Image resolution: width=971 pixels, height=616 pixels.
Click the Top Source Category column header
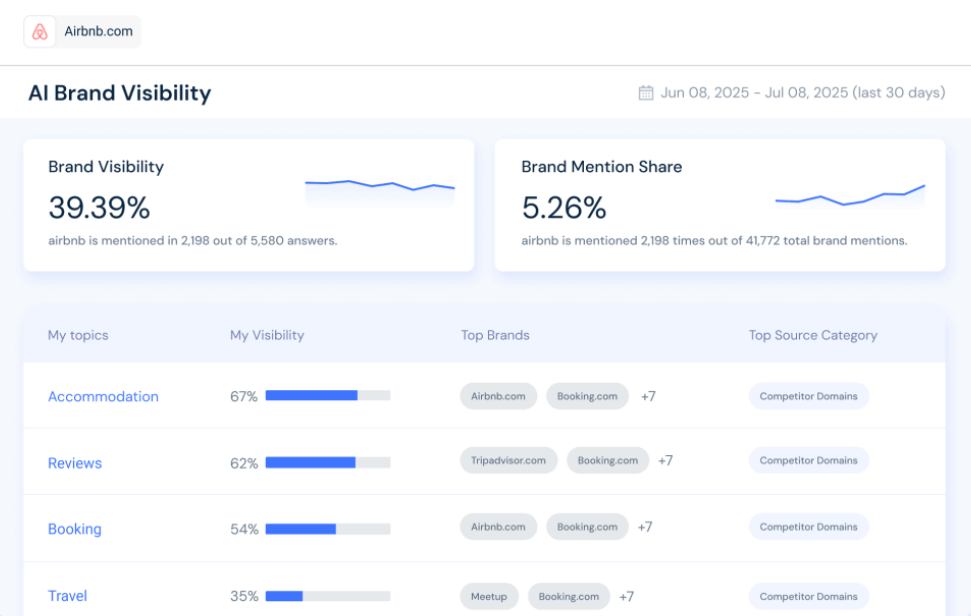coord(812,335)
